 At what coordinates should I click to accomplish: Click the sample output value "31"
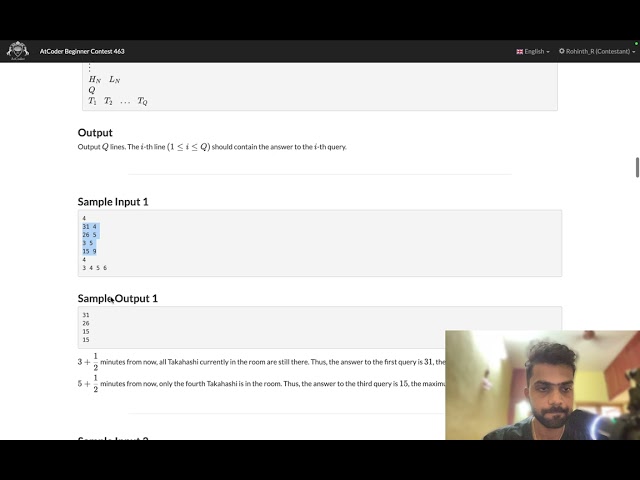point(86,315)
